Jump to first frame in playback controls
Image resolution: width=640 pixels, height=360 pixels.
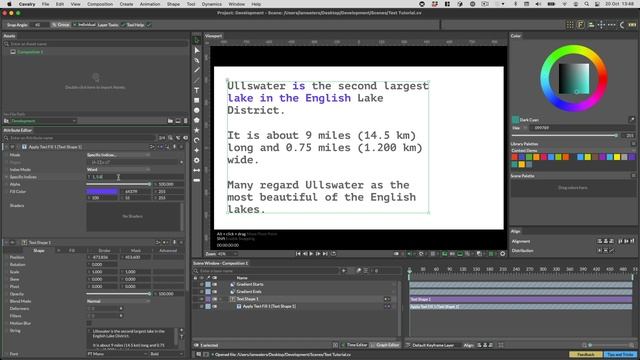click(298, 253)
